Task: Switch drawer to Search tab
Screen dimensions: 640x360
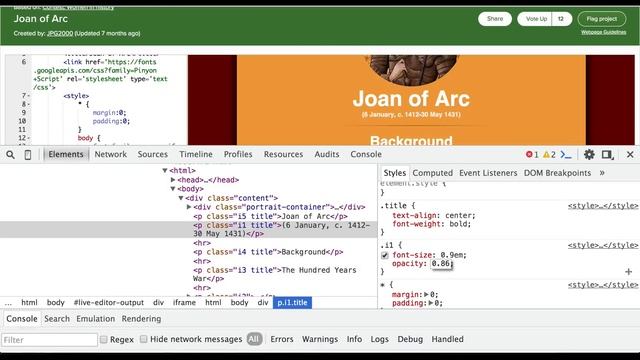Action: (x=57, y=319)
